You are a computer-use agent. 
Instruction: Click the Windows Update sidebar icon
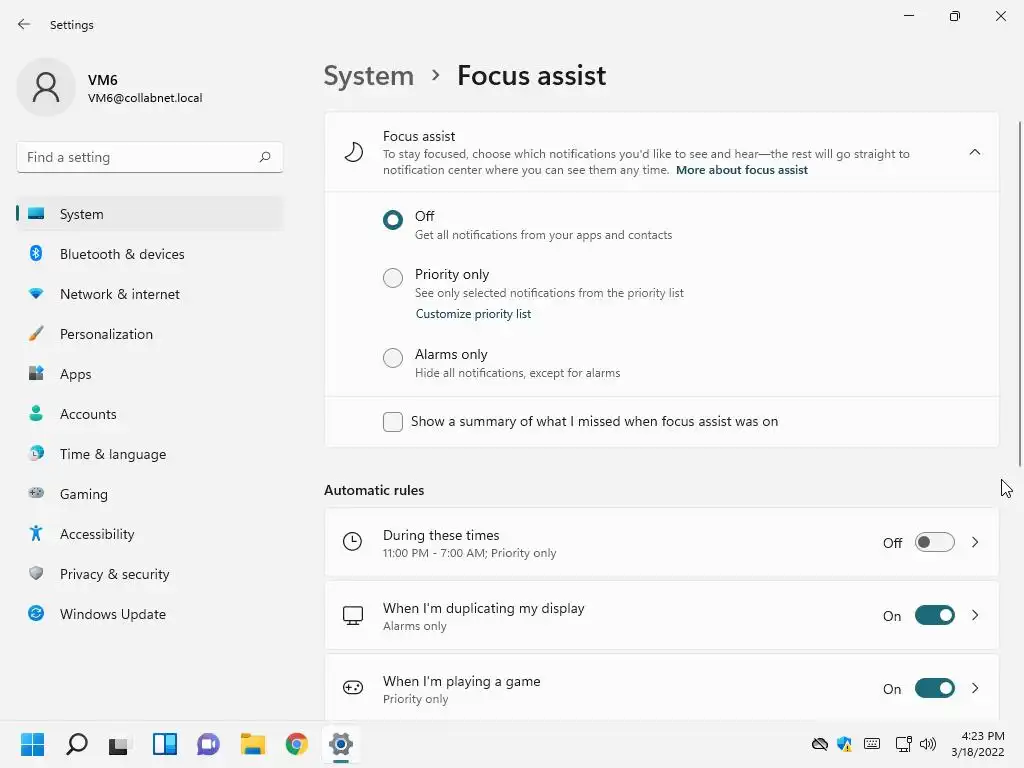(36, 614)
